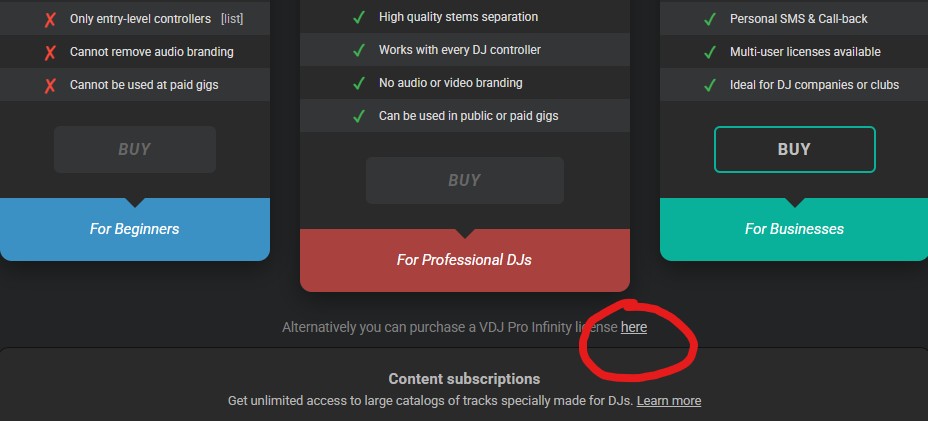Viewport: 928px width, 421px height.
Task: Click the red X beside paid gigs restriction
Action: (49, 85)
